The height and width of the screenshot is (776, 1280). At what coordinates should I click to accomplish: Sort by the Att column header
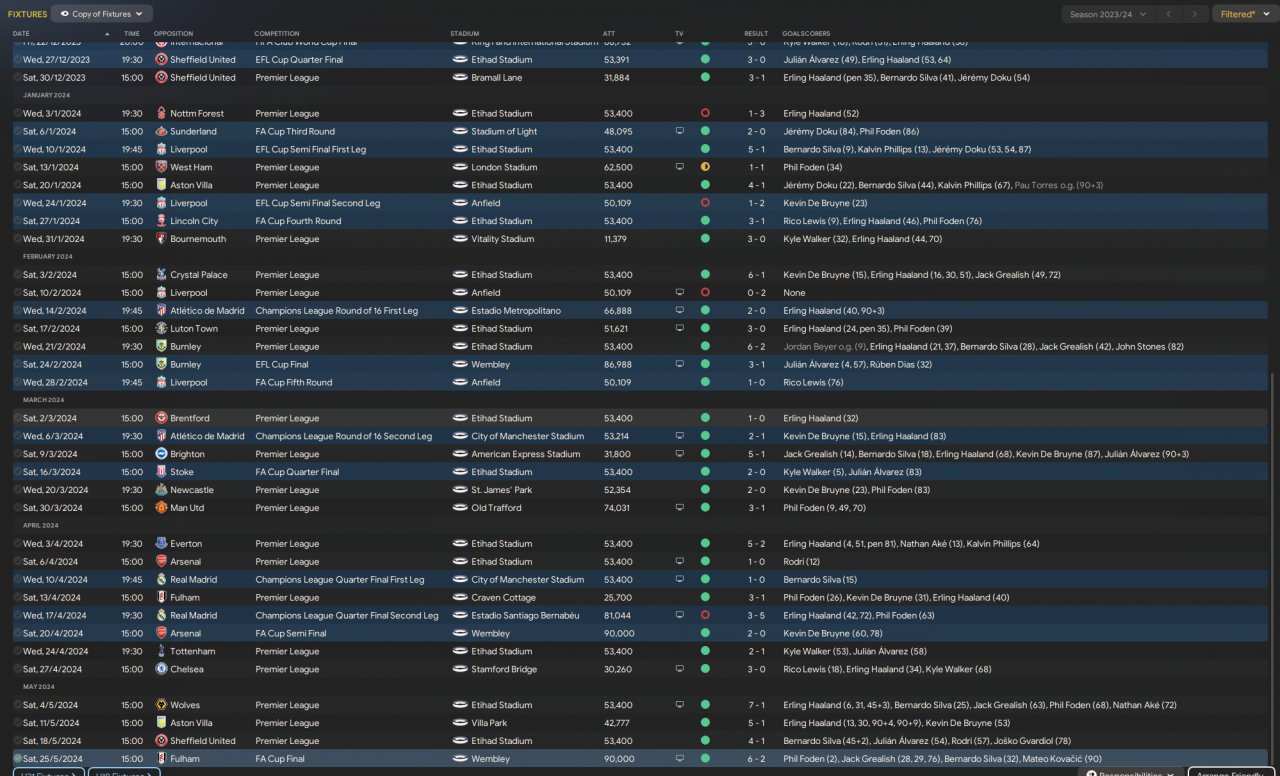[x=609, y=34]
